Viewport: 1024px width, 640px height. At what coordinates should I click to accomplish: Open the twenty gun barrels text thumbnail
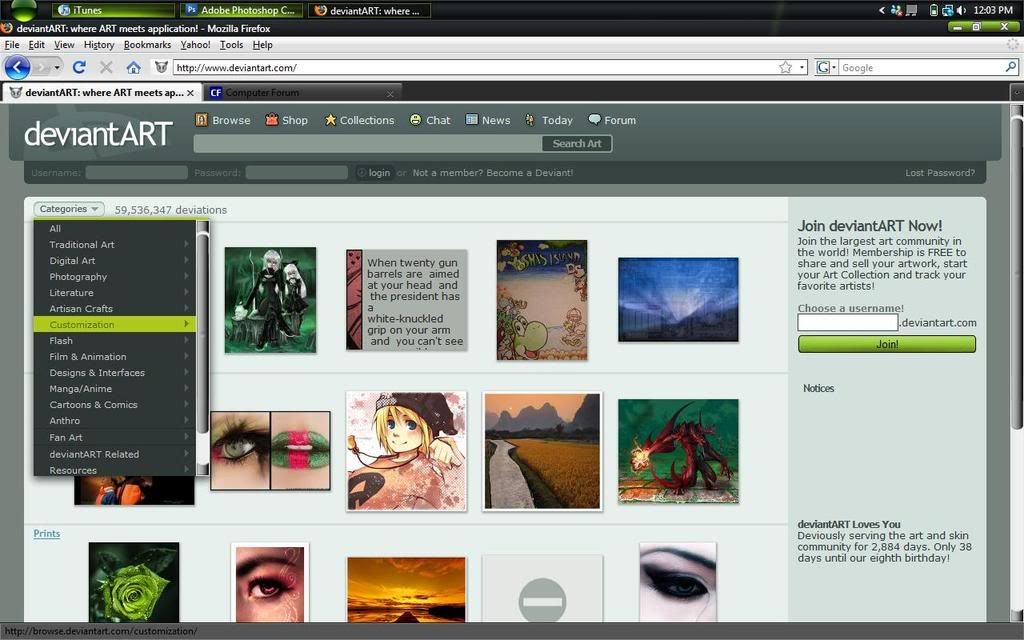[x=406, y=299]
